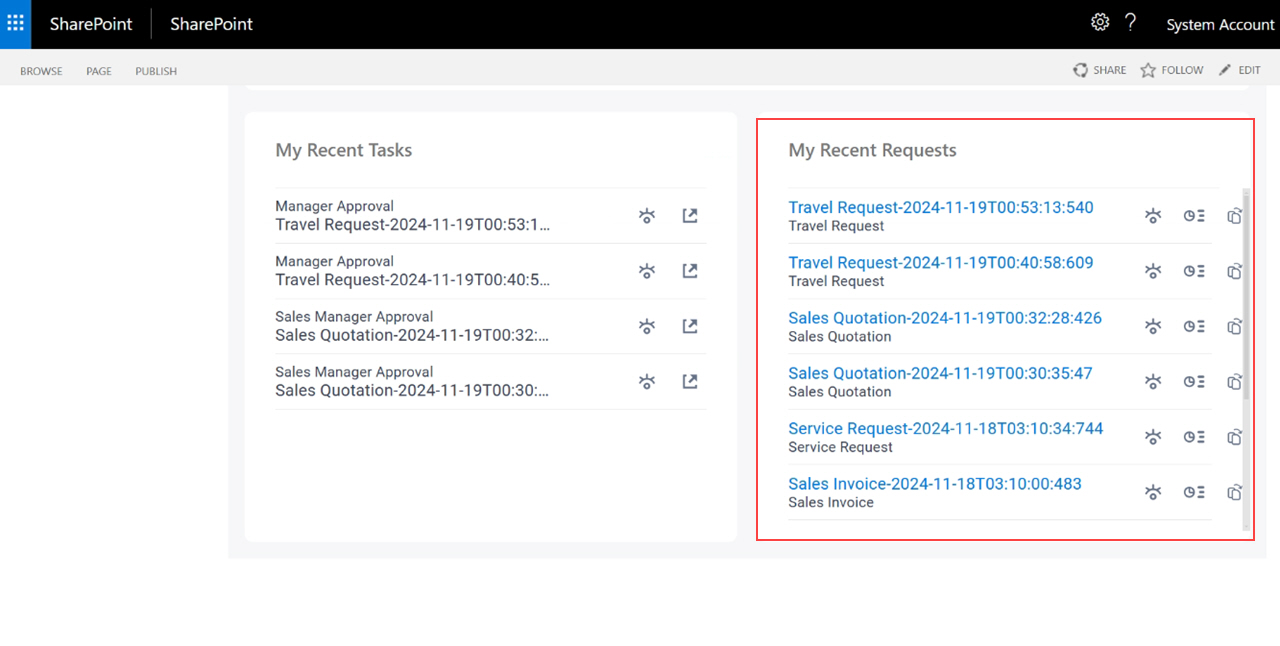1280x646 pixels.
Task: Open Sales Quotation 00:32 task in new window
Action: [x=690, y=326]
